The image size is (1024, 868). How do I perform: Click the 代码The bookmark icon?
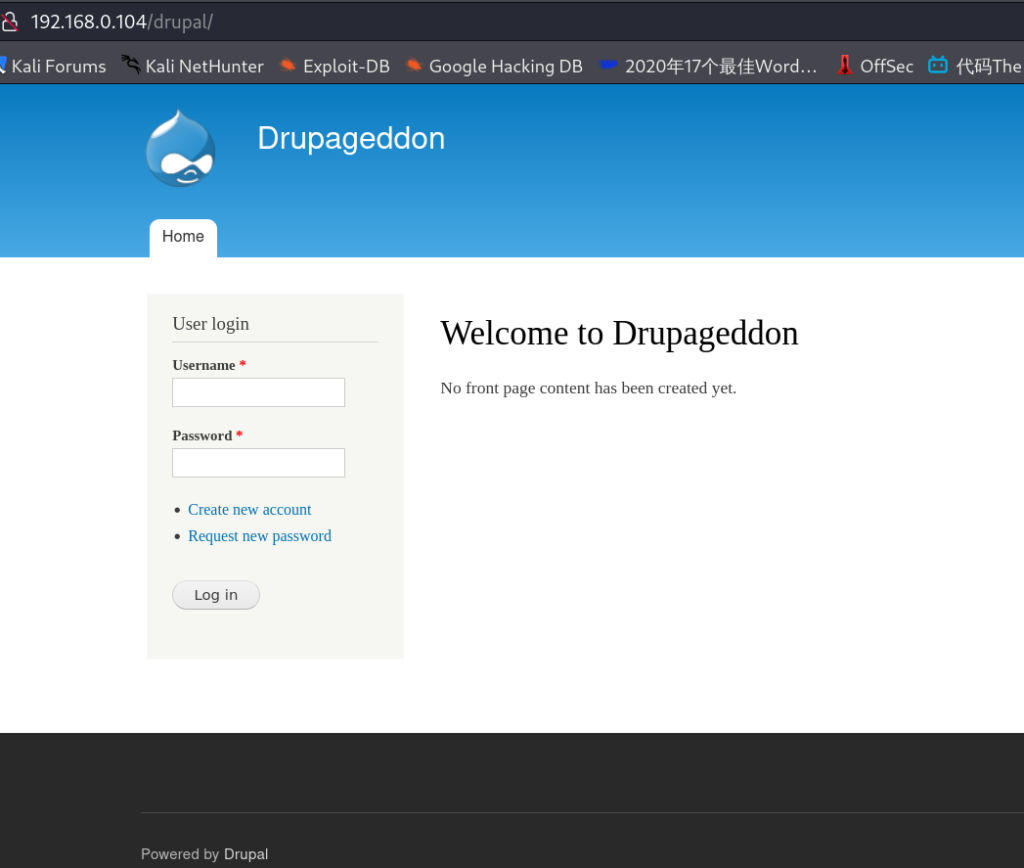(x=938, y=65)
